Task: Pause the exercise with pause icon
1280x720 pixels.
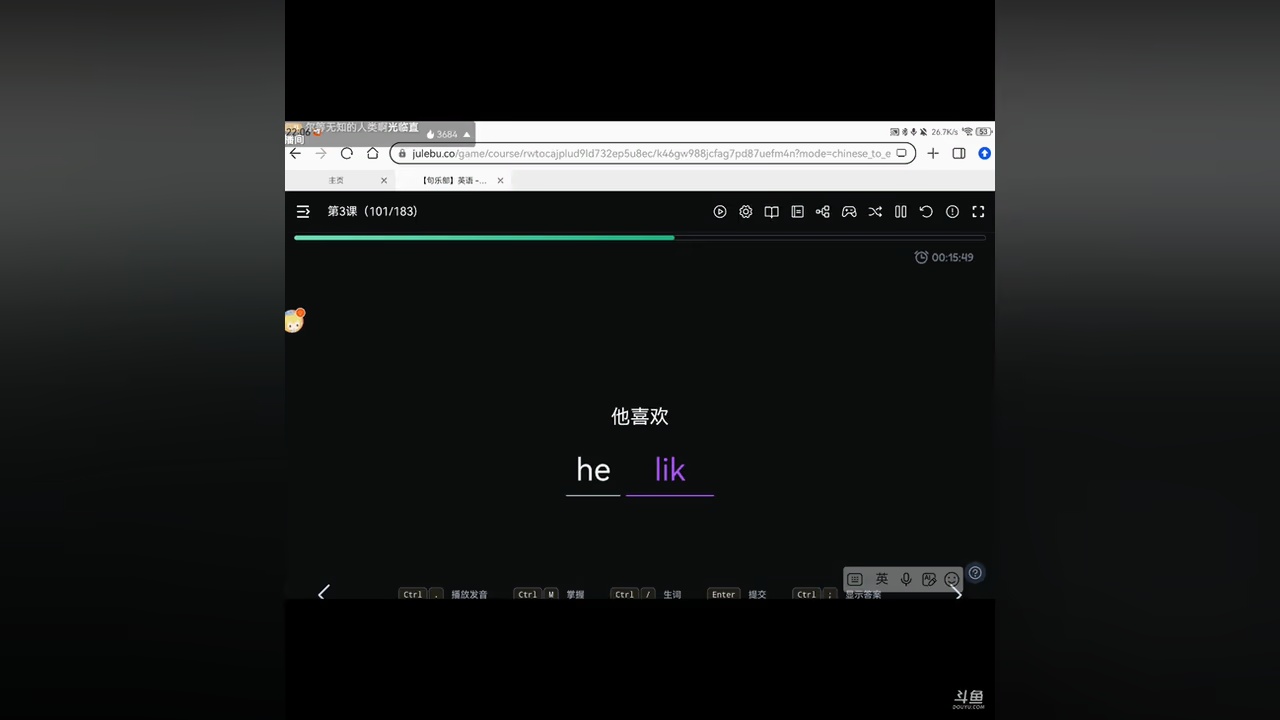Action: click(x=901, y=212)
